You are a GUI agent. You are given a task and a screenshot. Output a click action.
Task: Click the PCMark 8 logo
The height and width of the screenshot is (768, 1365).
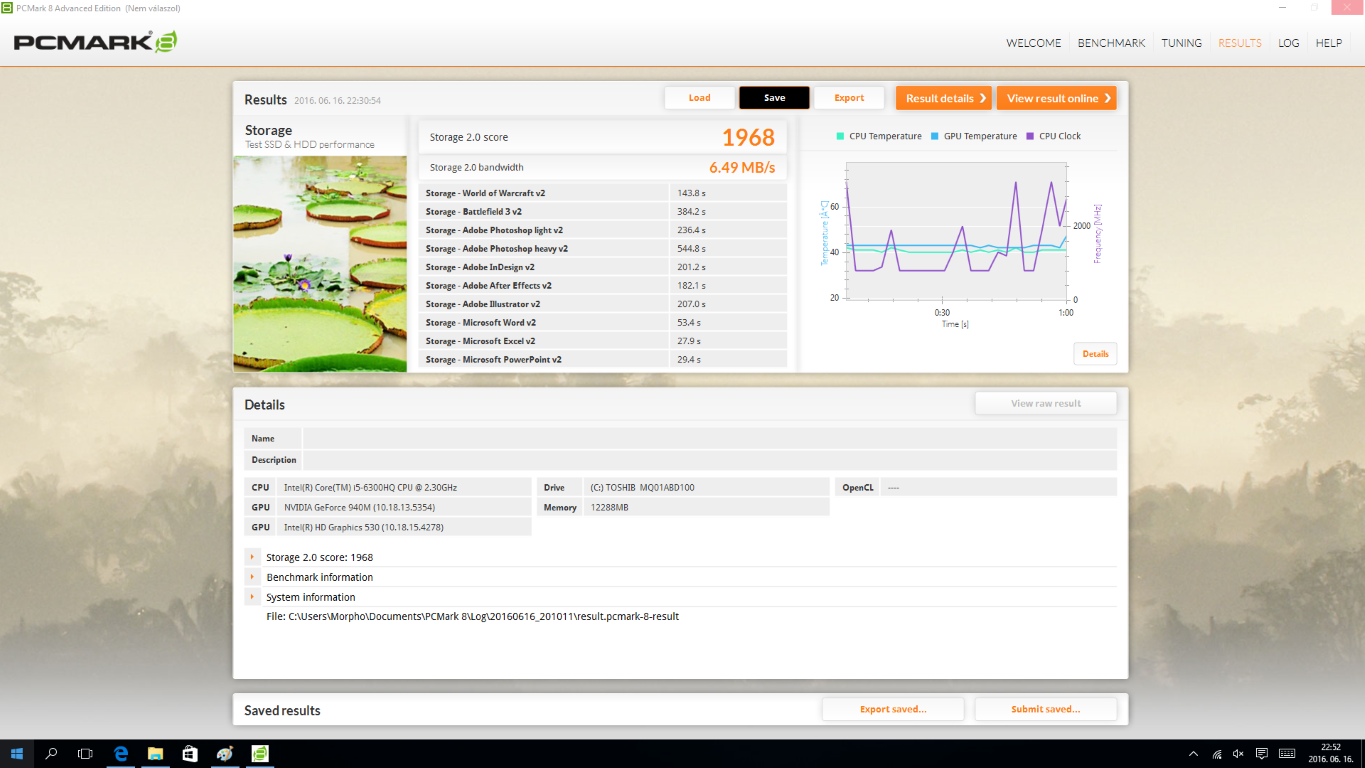tap(95, 42)
